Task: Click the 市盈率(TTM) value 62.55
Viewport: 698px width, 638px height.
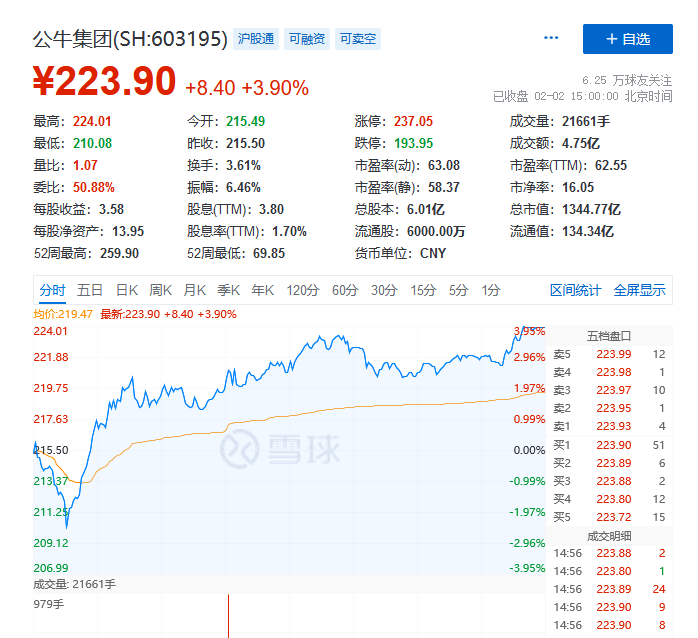Action: click(x=611, y=165)
